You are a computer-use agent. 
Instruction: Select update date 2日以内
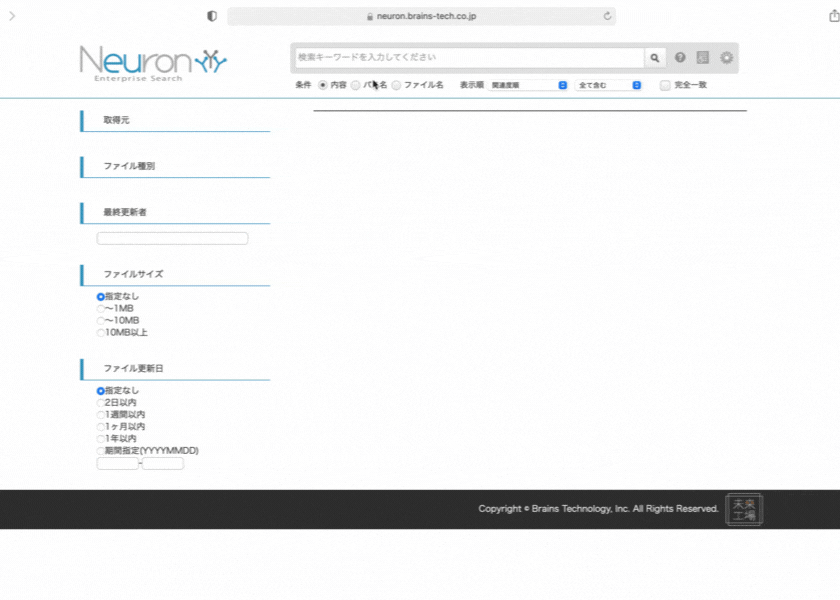(101, 403)
